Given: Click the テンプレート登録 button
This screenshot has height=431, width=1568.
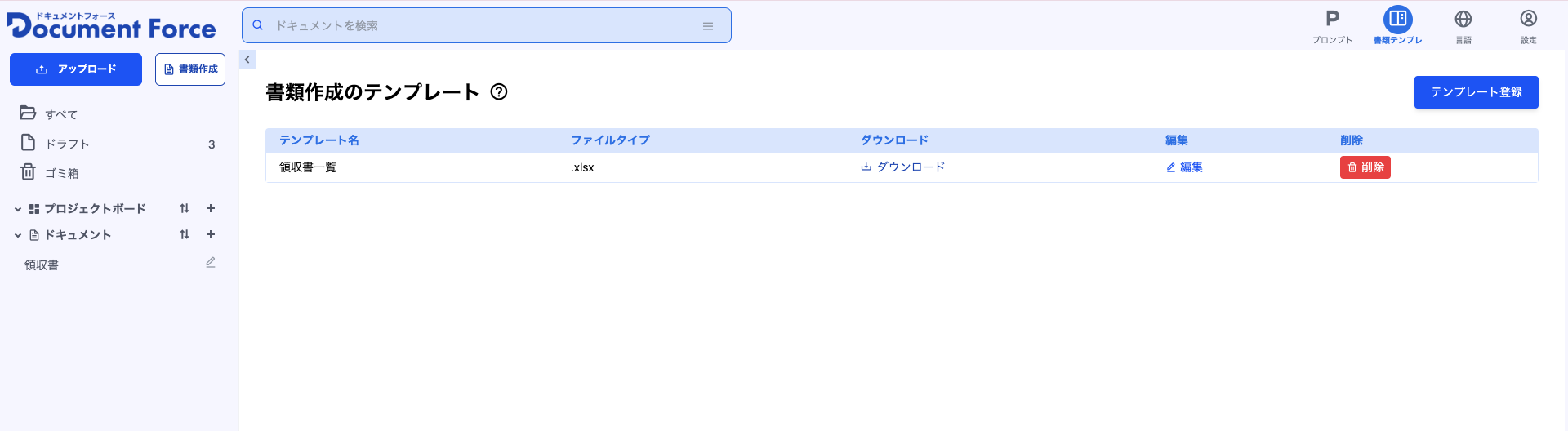Looking at the screenshot, I should click(x=1476, y=92).
